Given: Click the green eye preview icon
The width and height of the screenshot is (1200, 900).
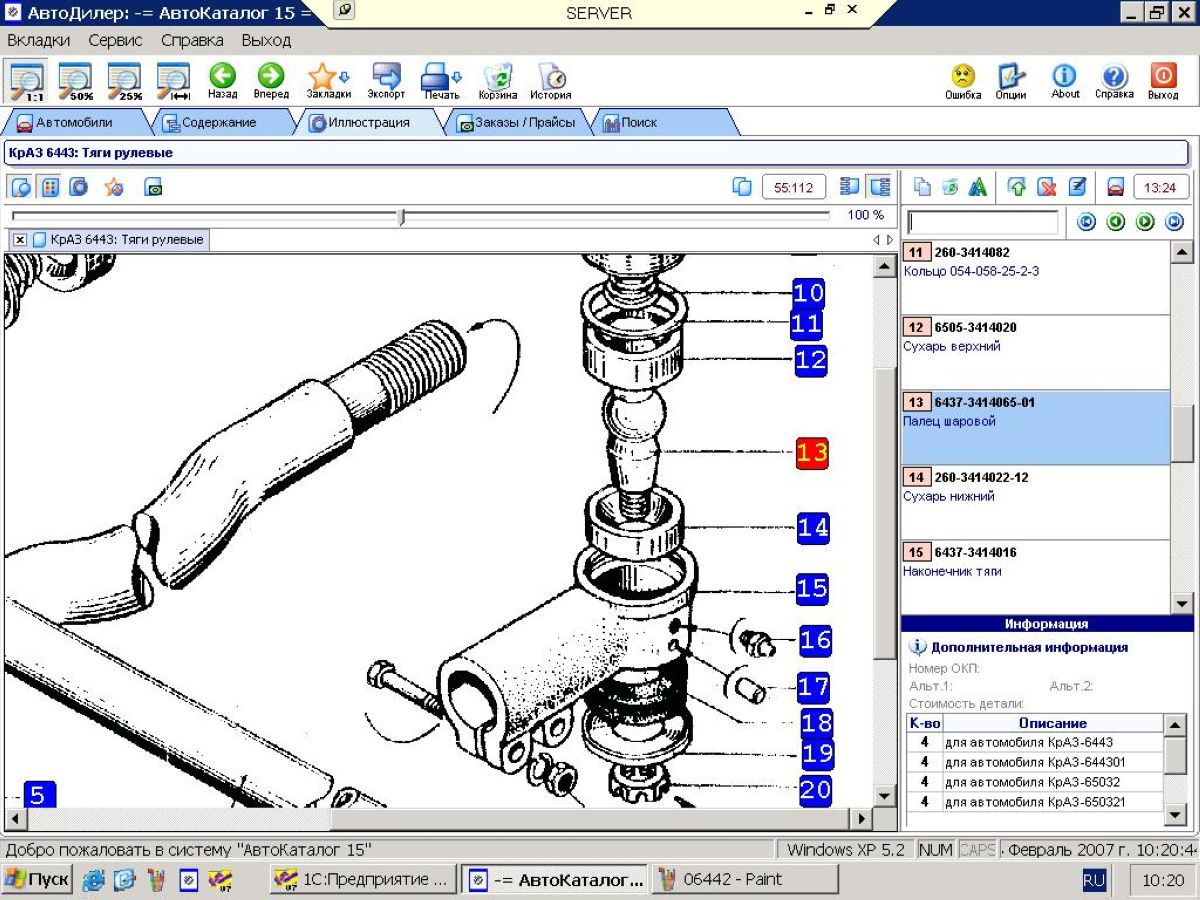Looking at the screenshot, I should [x=153, y=187].
